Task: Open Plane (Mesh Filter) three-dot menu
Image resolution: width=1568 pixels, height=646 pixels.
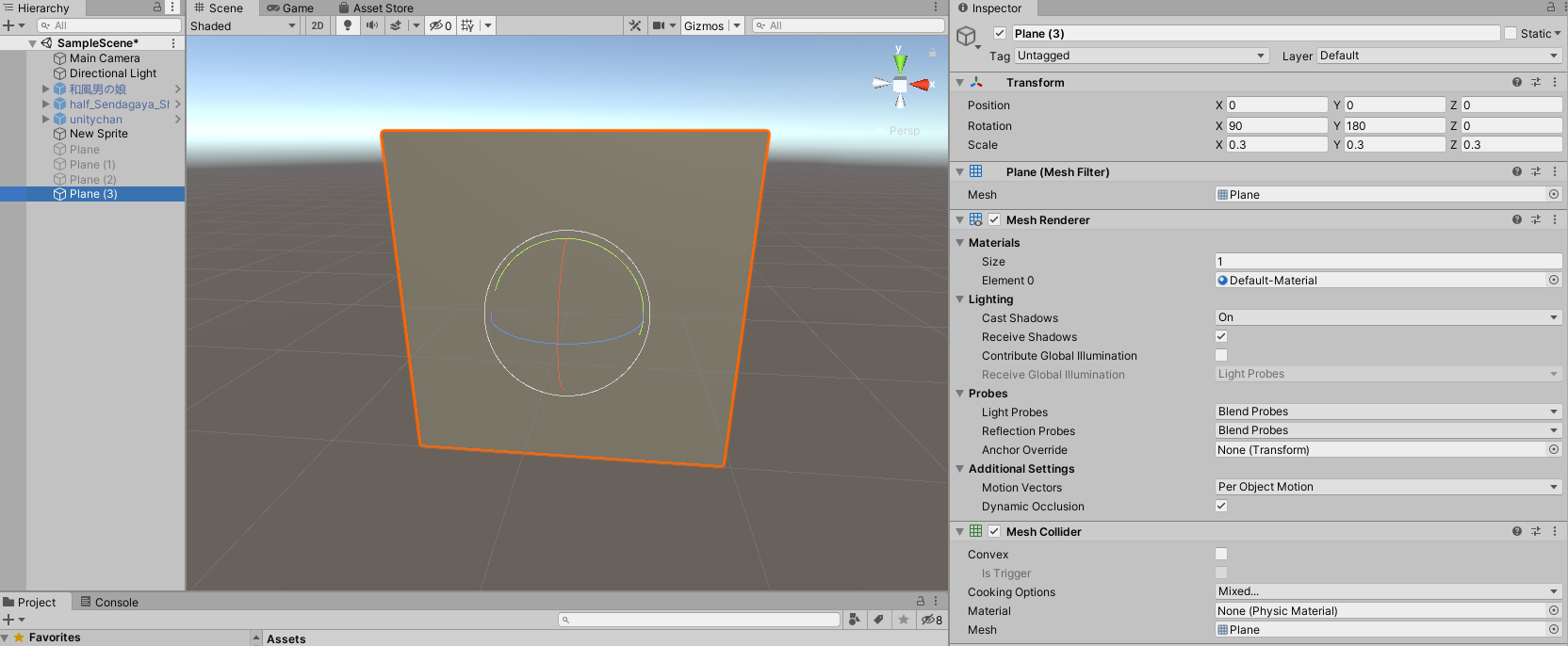Action: click(x=1555, y=171)
